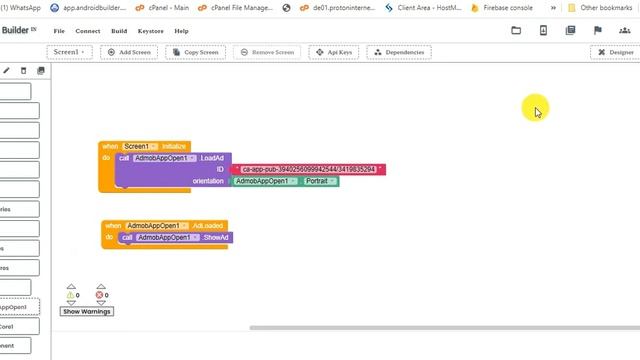The height and width of the screenshot is (360, 640).
Task: Click the workspace horizontal scrollbar
Action: point(445,327)
